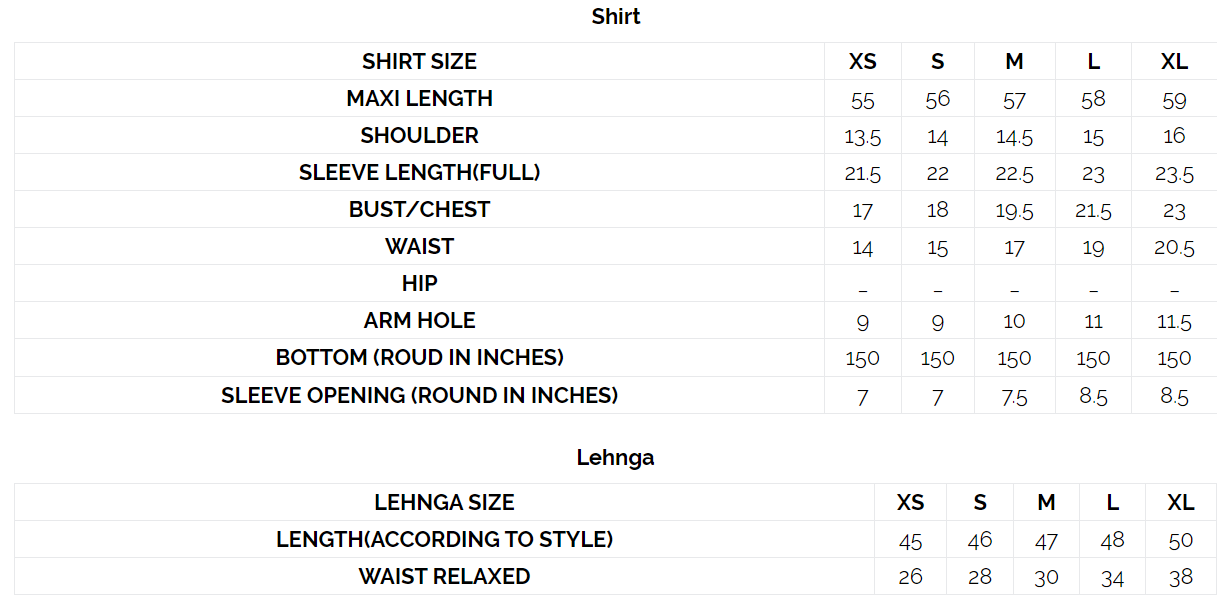
Task: Click the BUST/CHEST row label
Action: click(419, 210)
